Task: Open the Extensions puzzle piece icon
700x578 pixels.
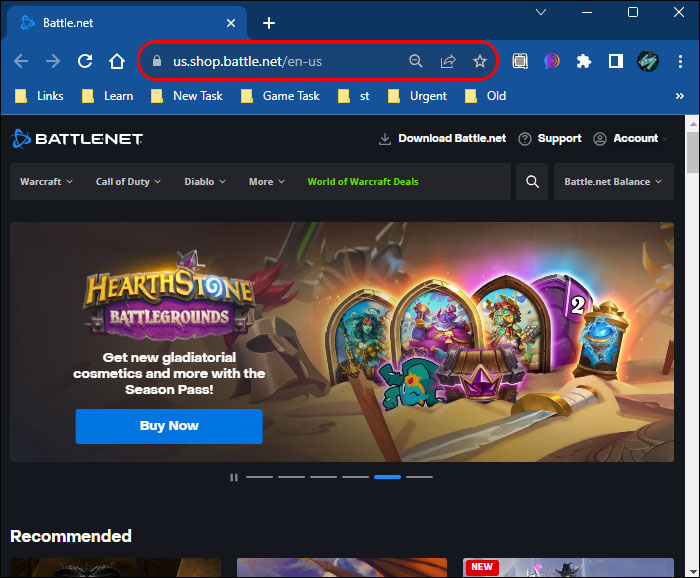Action: 584,61
